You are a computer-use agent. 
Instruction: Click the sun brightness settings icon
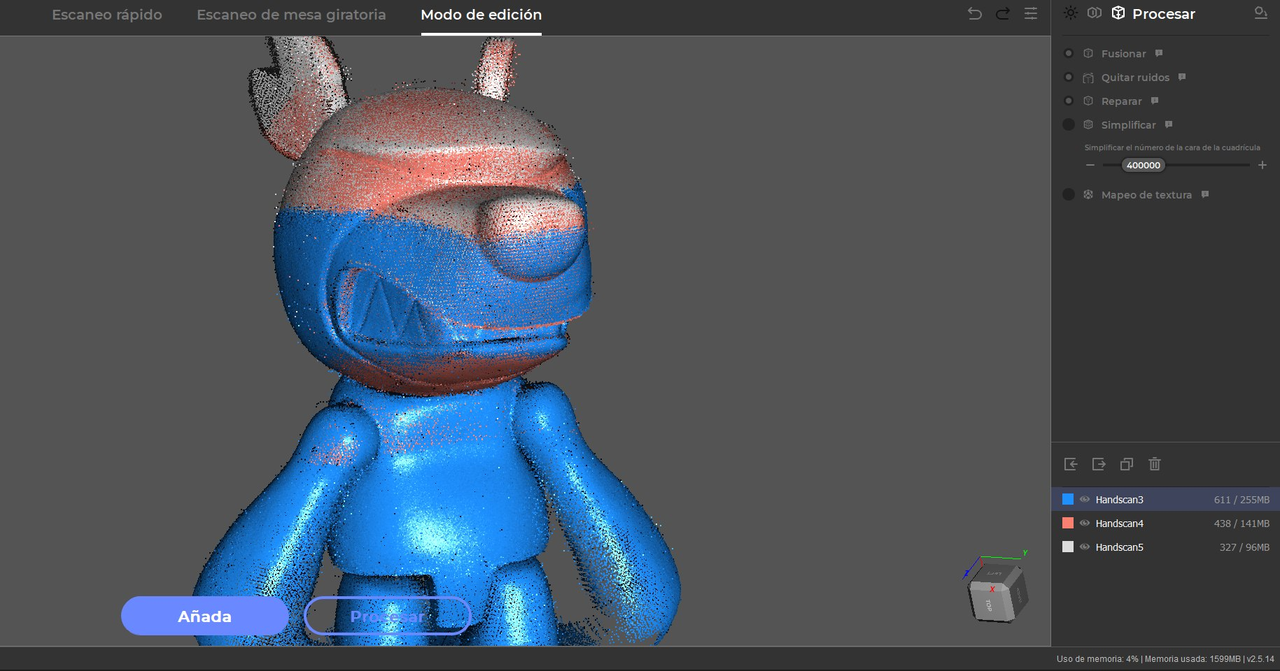click(1071, 13)
